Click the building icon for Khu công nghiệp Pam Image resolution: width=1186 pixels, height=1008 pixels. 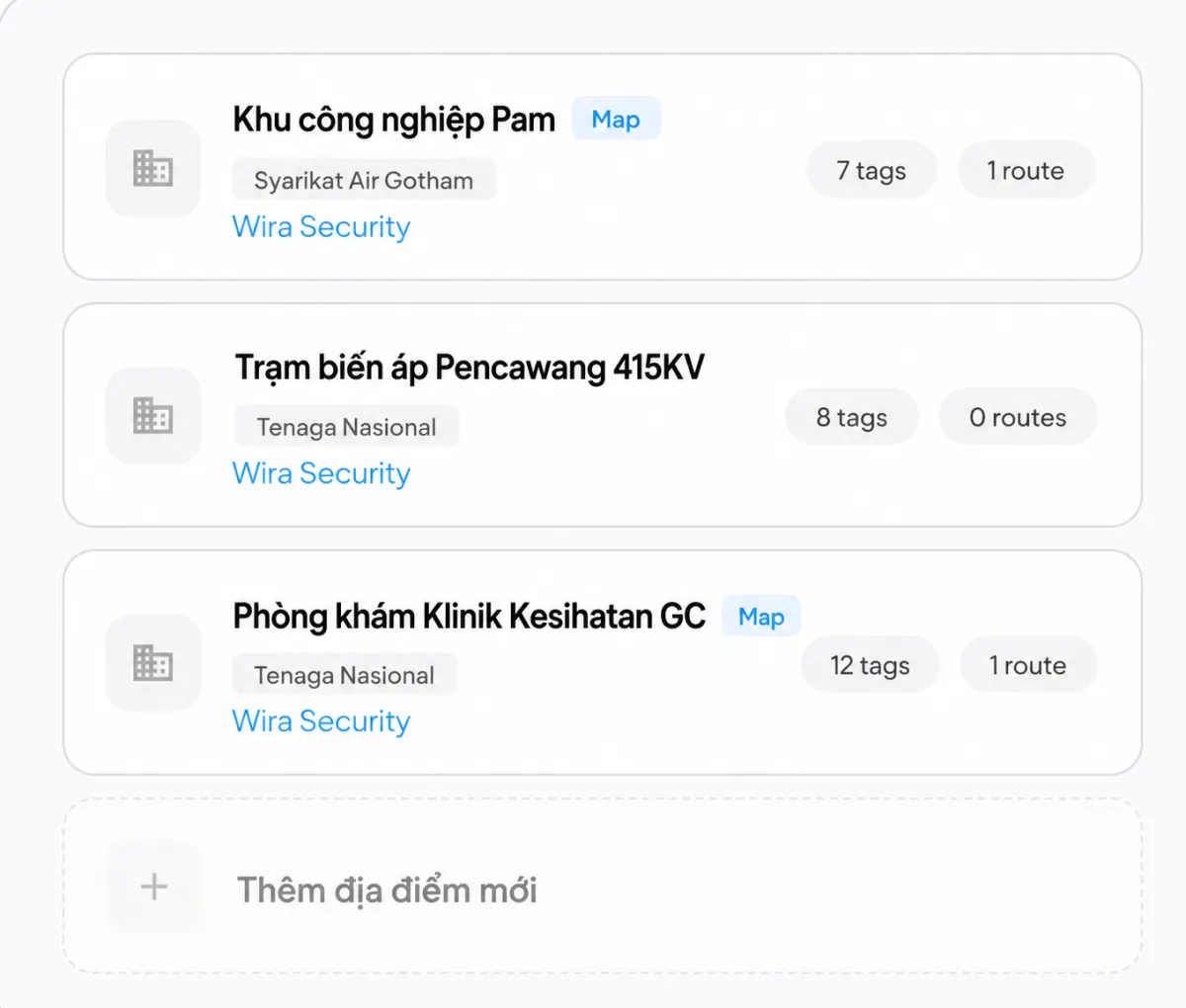(x=153, y=168)
